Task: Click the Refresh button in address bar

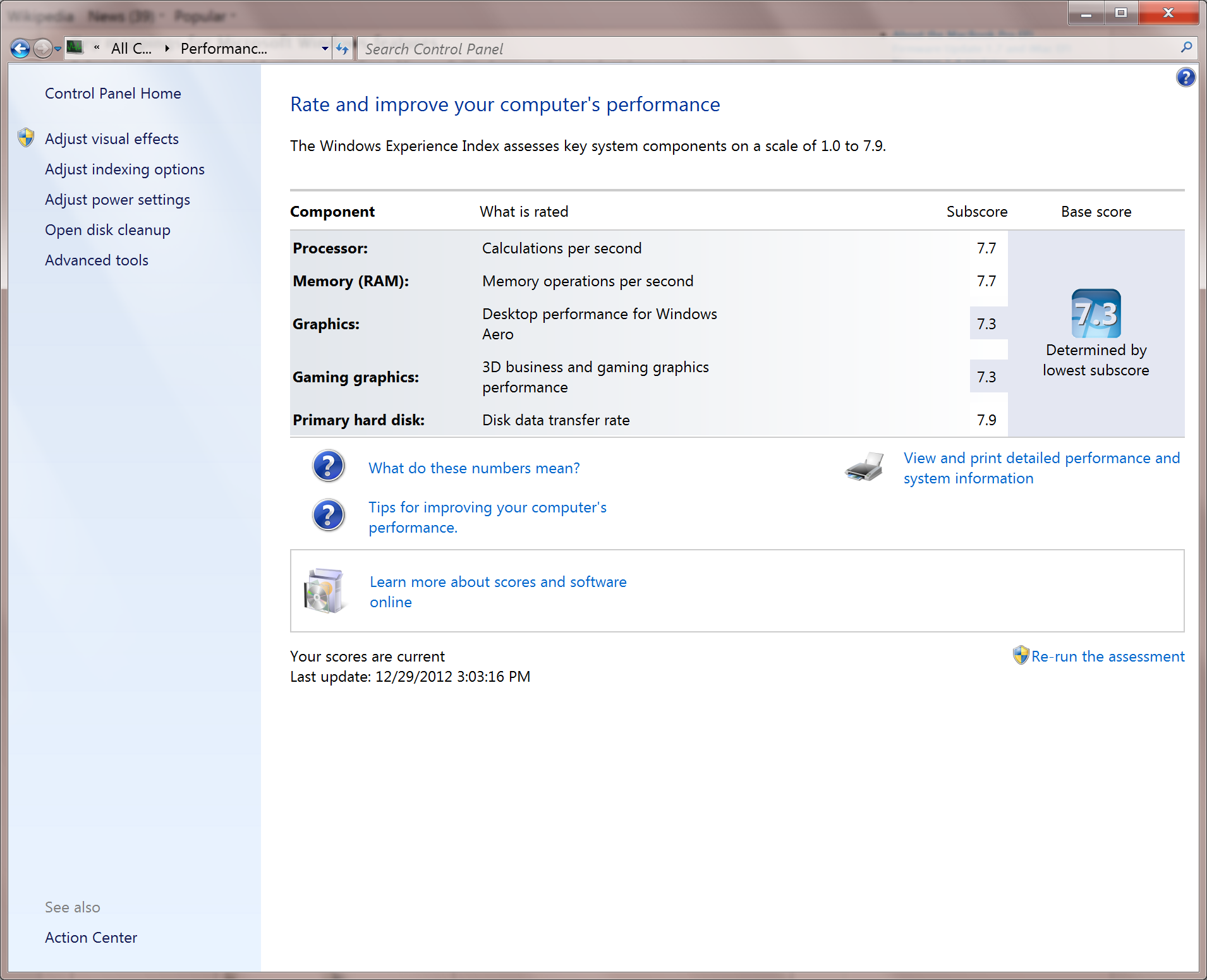Action: tap(343, 49)
